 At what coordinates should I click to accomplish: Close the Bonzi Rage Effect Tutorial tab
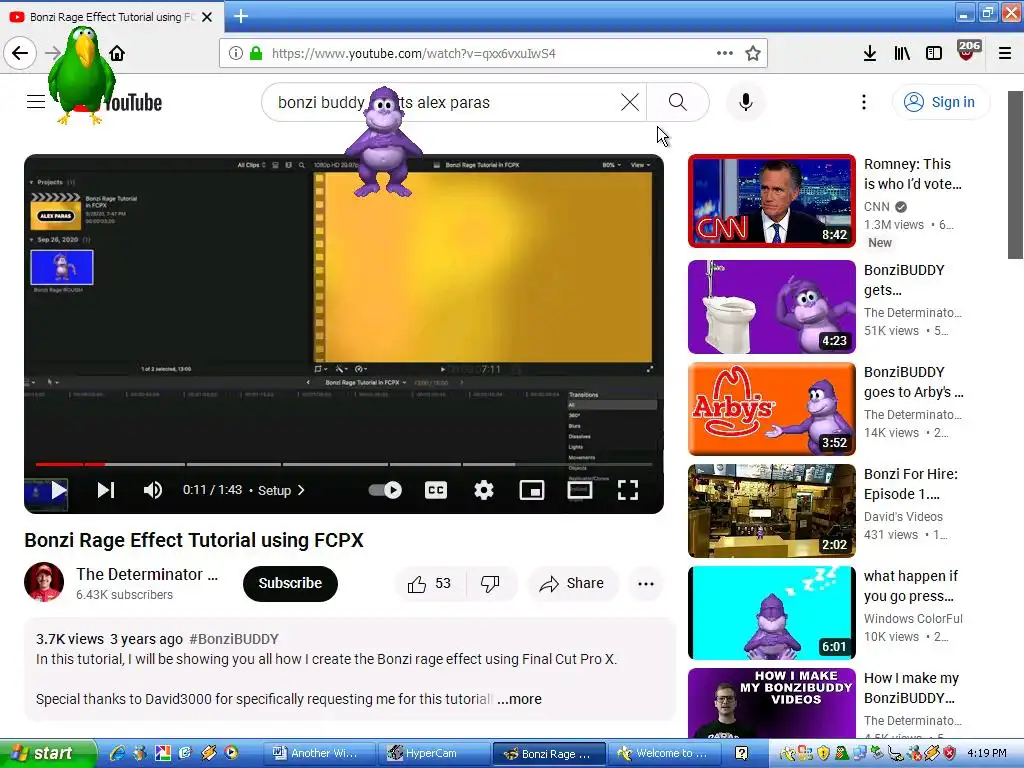click(207, 17)
